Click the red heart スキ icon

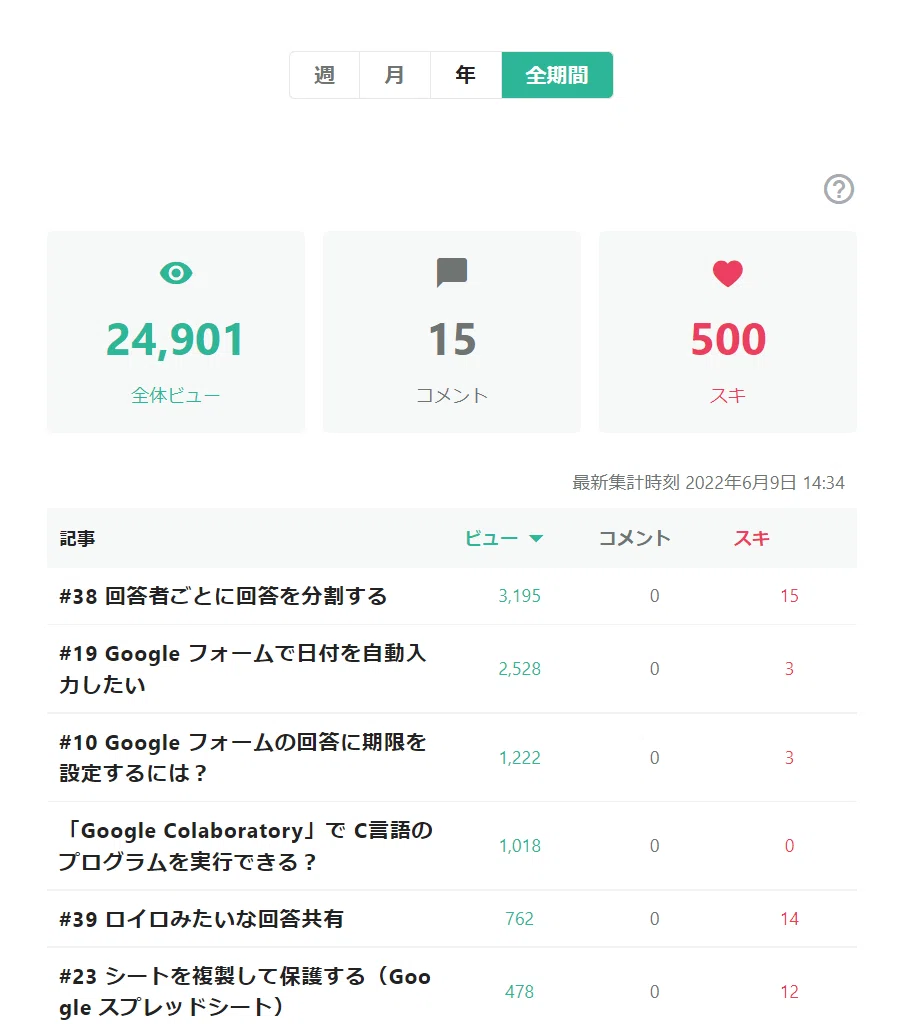(x=728, y=273)
